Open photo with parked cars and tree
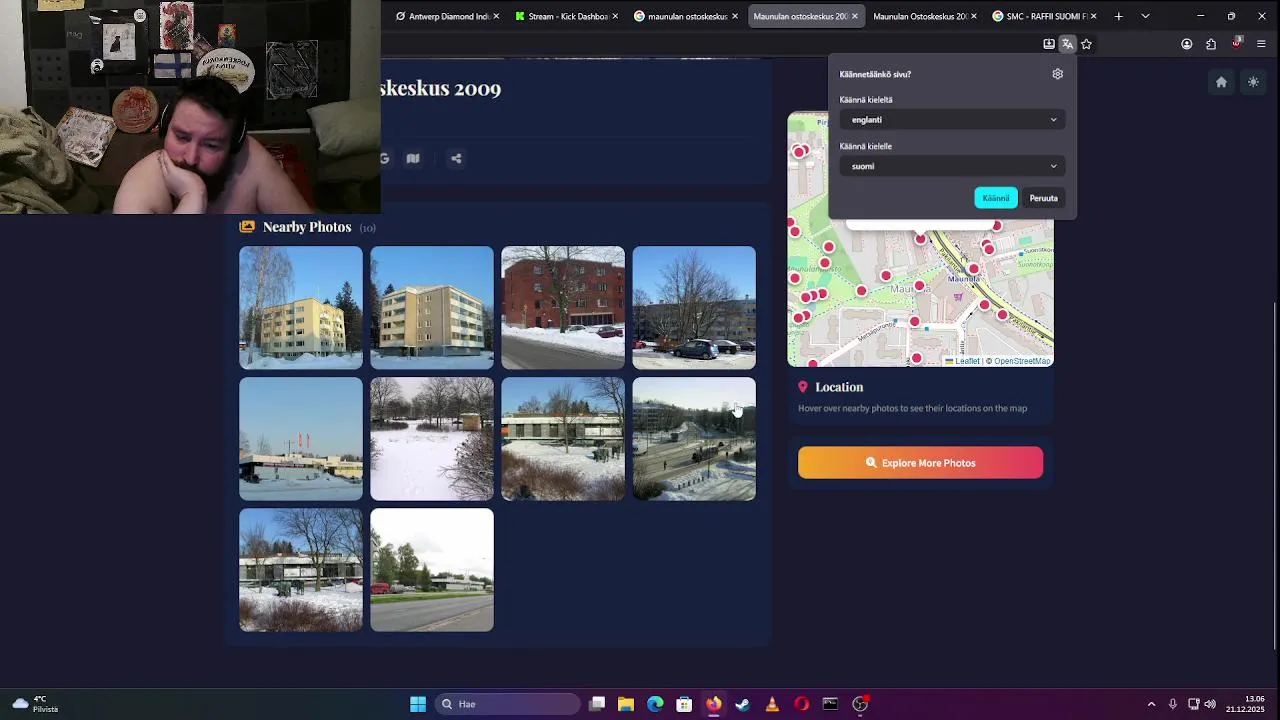The height and width of the screenshot is (720, 1280). click(694, 308)
